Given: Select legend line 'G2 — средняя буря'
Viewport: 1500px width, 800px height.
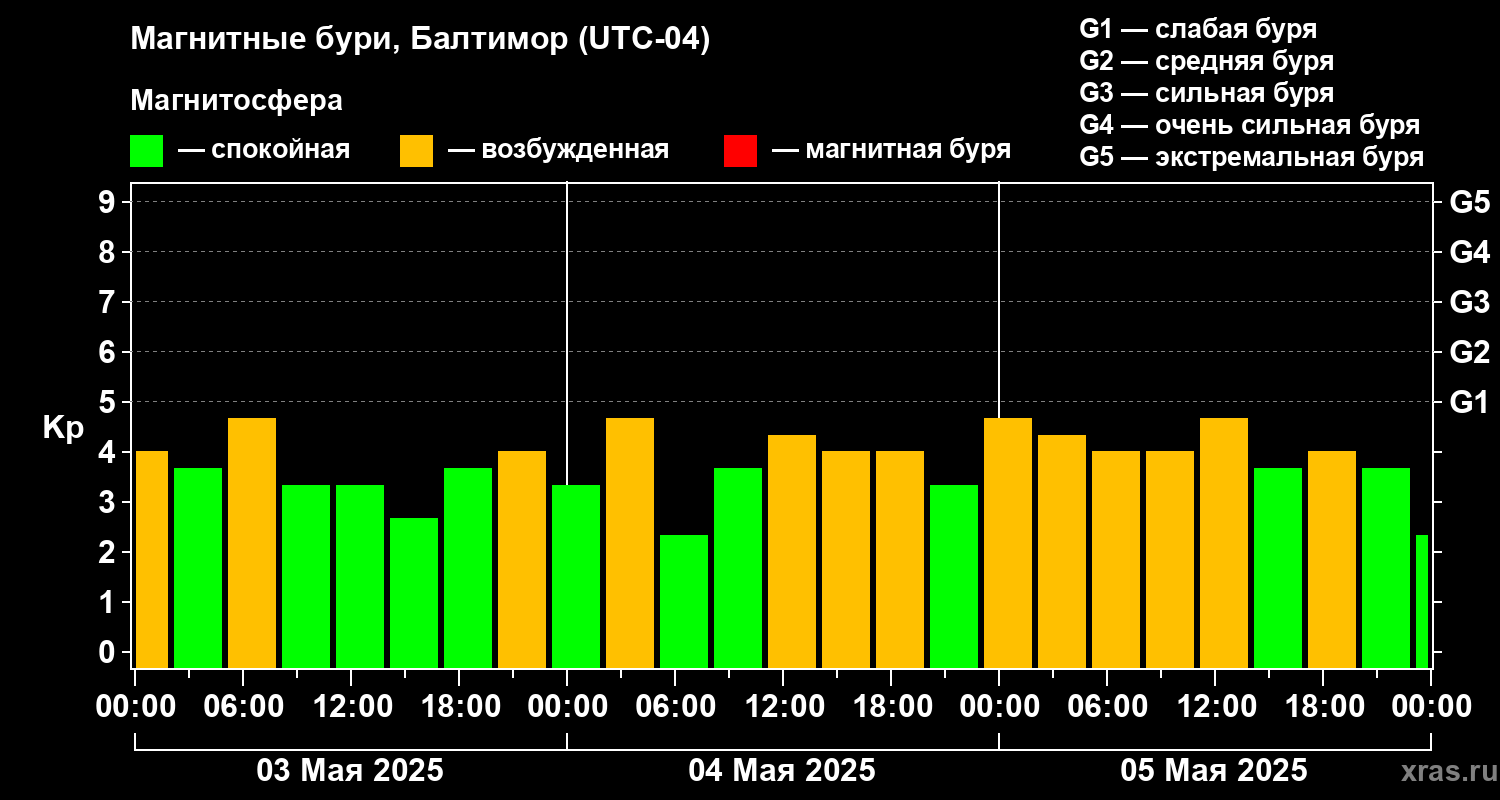Looking at the screenshot, I should (1206, 60).
